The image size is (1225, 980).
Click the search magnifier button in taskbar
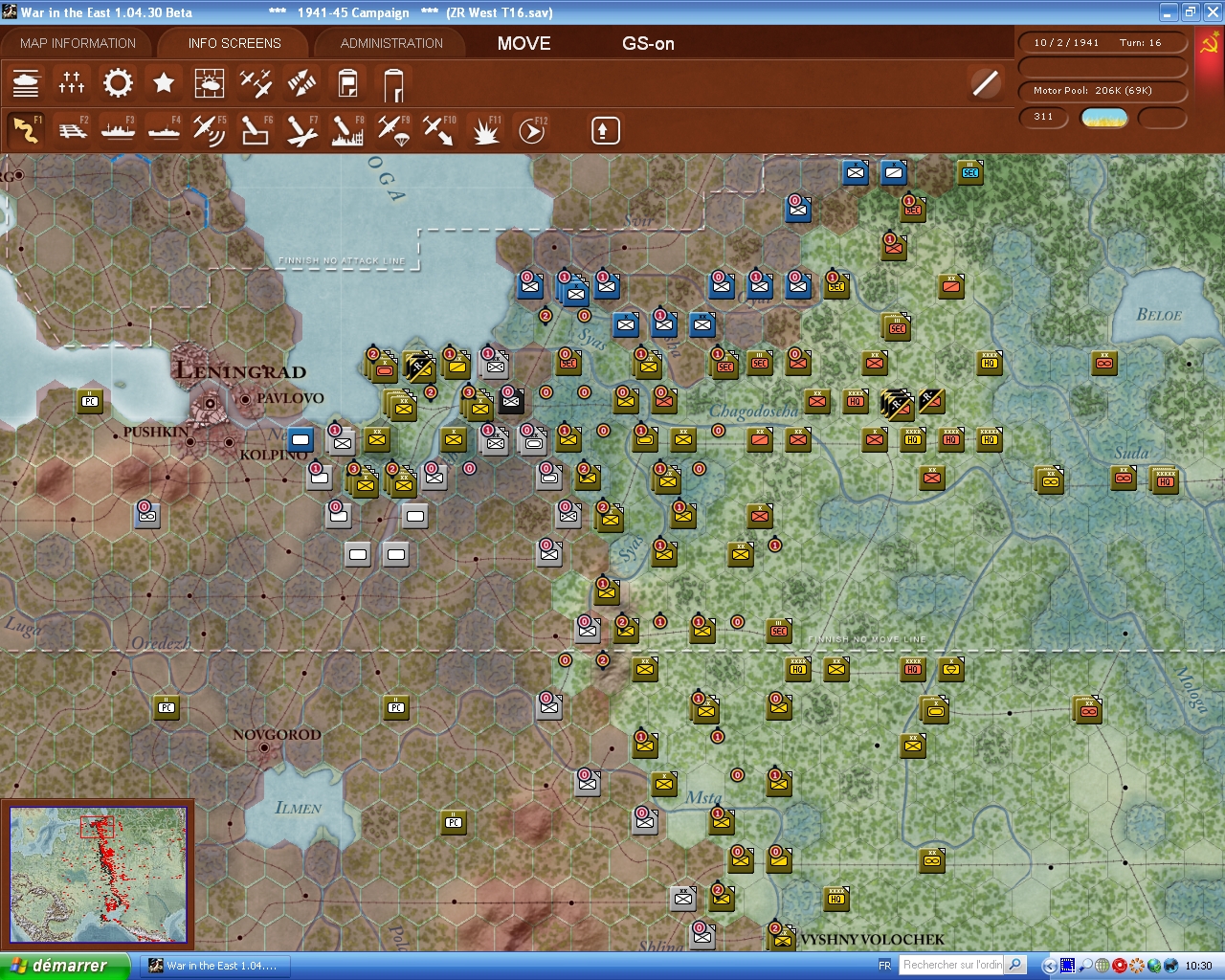tap(1015, 966)
